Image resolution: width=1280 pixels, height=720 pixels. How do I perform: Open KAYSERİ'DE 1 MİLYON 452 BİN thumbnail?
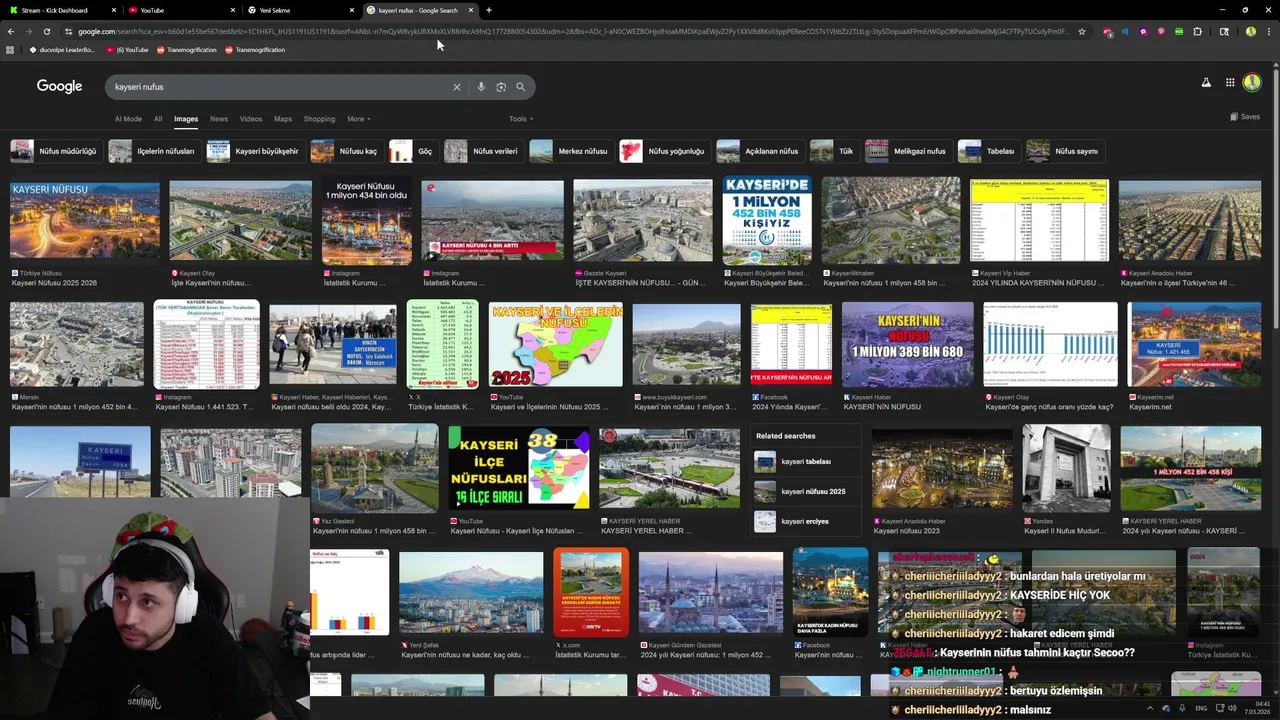point(767,221)
